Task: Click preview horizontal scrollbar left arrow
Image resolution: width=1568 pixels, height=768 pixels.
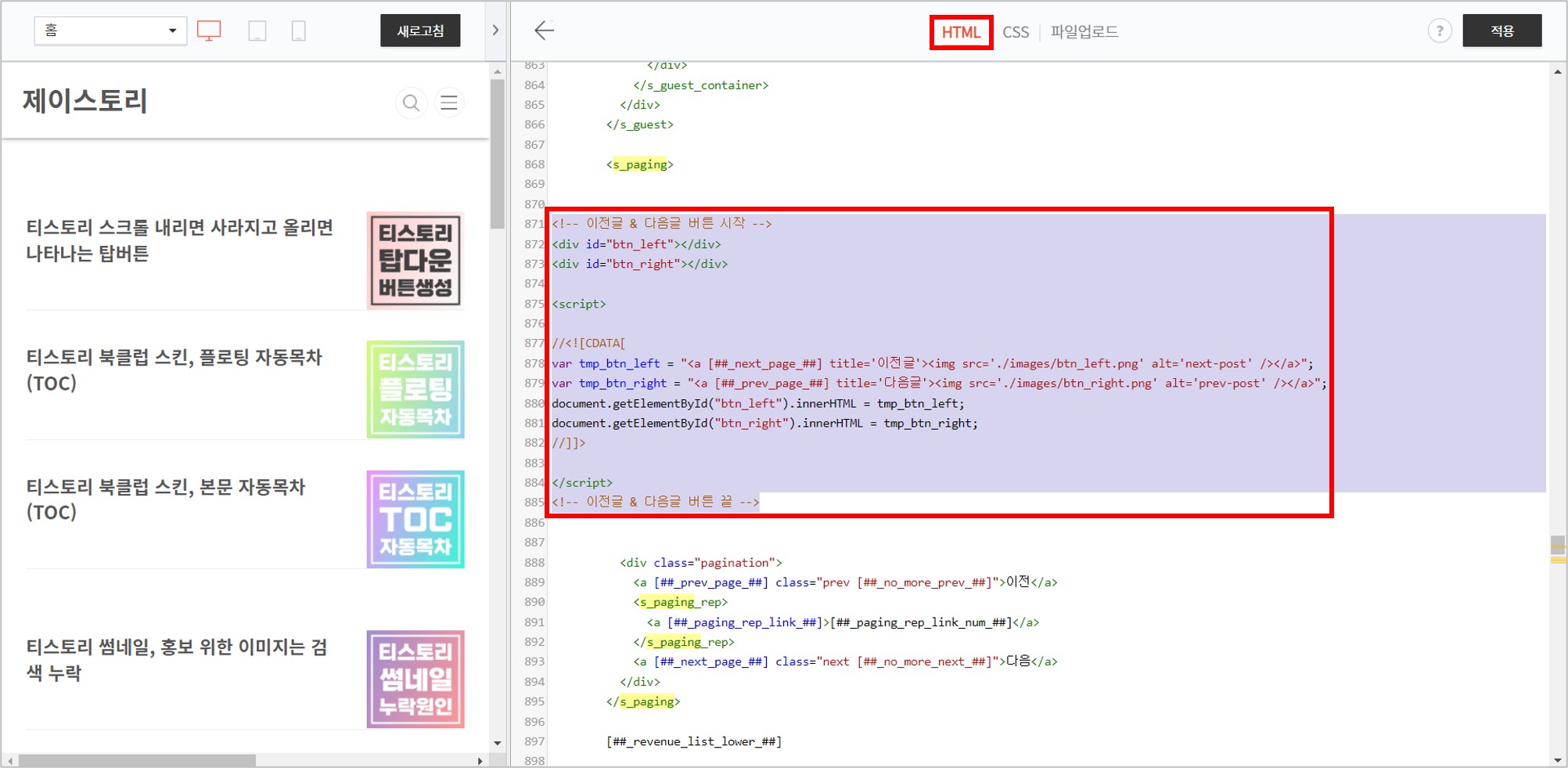Action: (10, 760)
